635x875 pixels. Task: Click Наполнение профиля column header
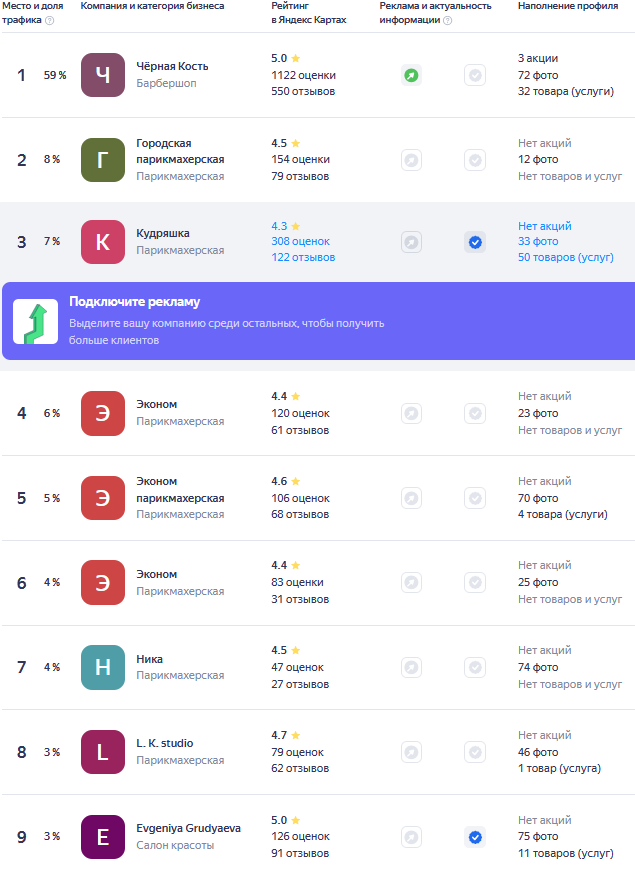[x=567, y=6]
